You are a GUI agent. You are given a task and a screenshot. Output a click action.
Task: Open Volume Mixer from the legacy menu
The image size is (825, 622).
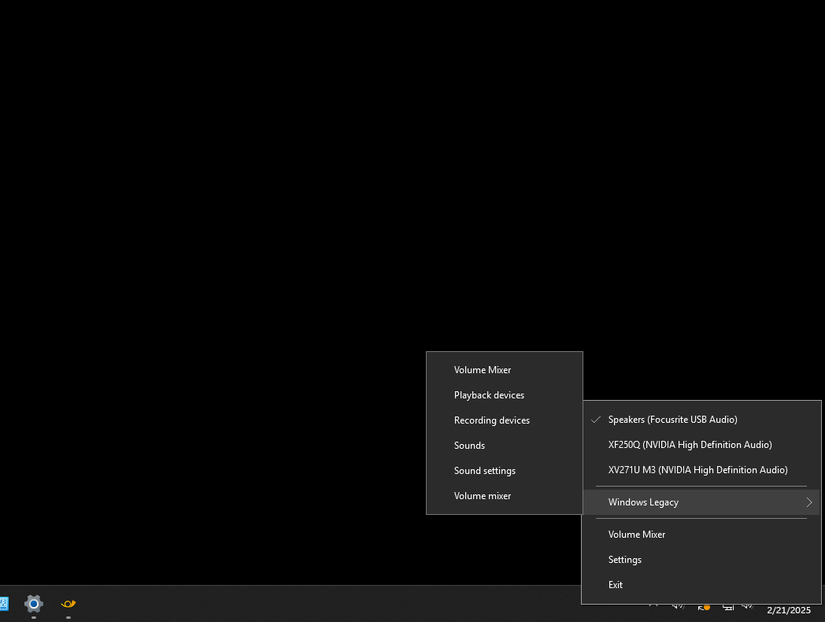click(637, 534)
